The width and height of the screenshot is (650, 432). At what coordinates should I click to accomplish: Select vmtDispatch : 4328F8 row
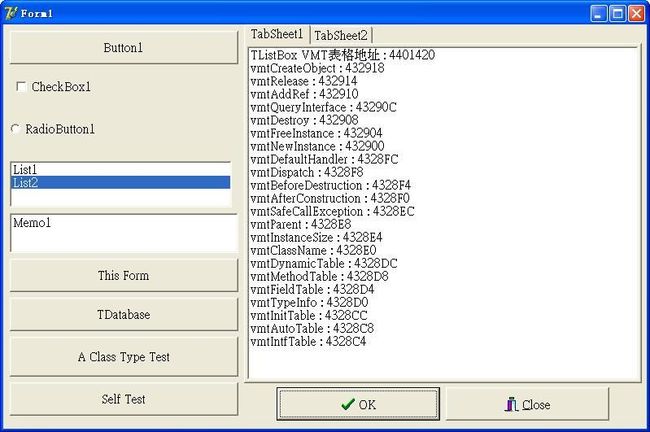coord(443,172)
